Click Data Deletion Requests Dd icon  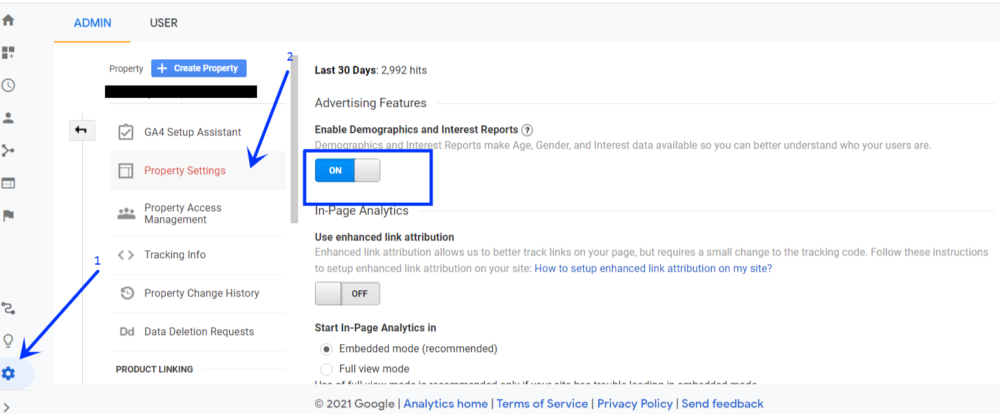point(126,332)
